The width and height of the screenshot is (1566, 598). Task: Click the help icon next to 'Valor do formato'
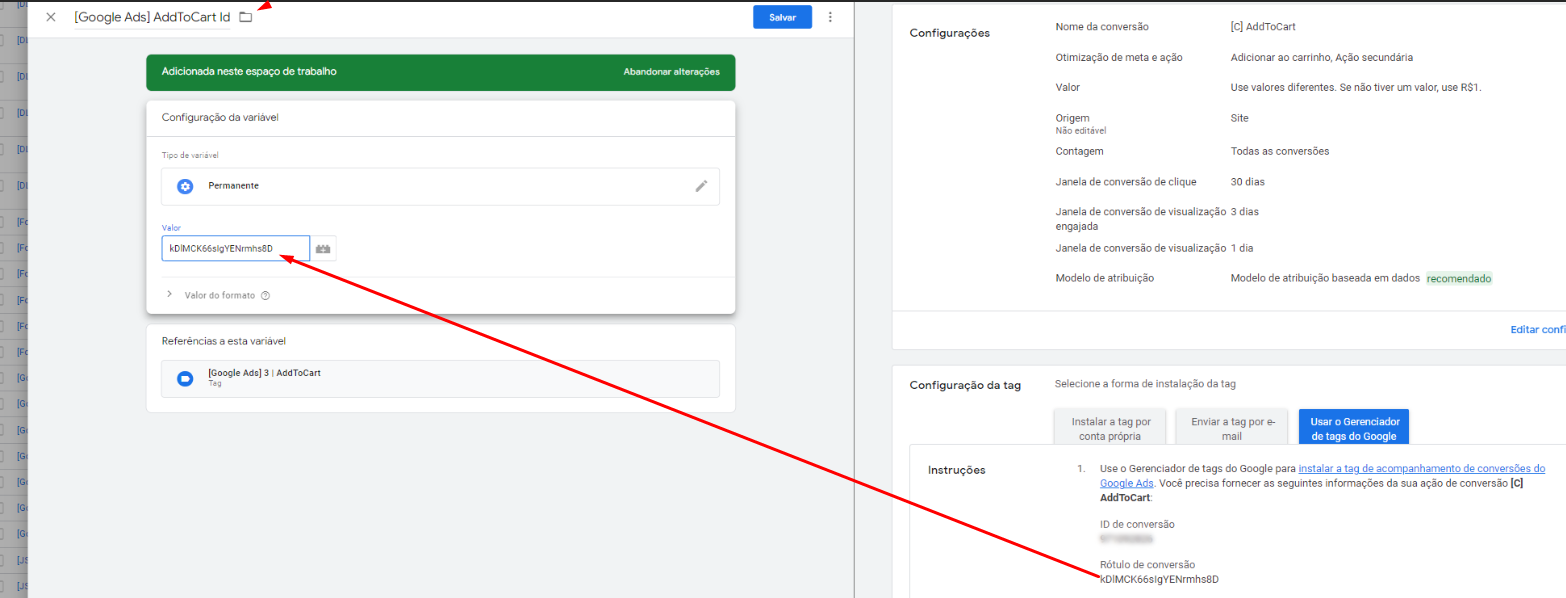(x=266, y=296)
